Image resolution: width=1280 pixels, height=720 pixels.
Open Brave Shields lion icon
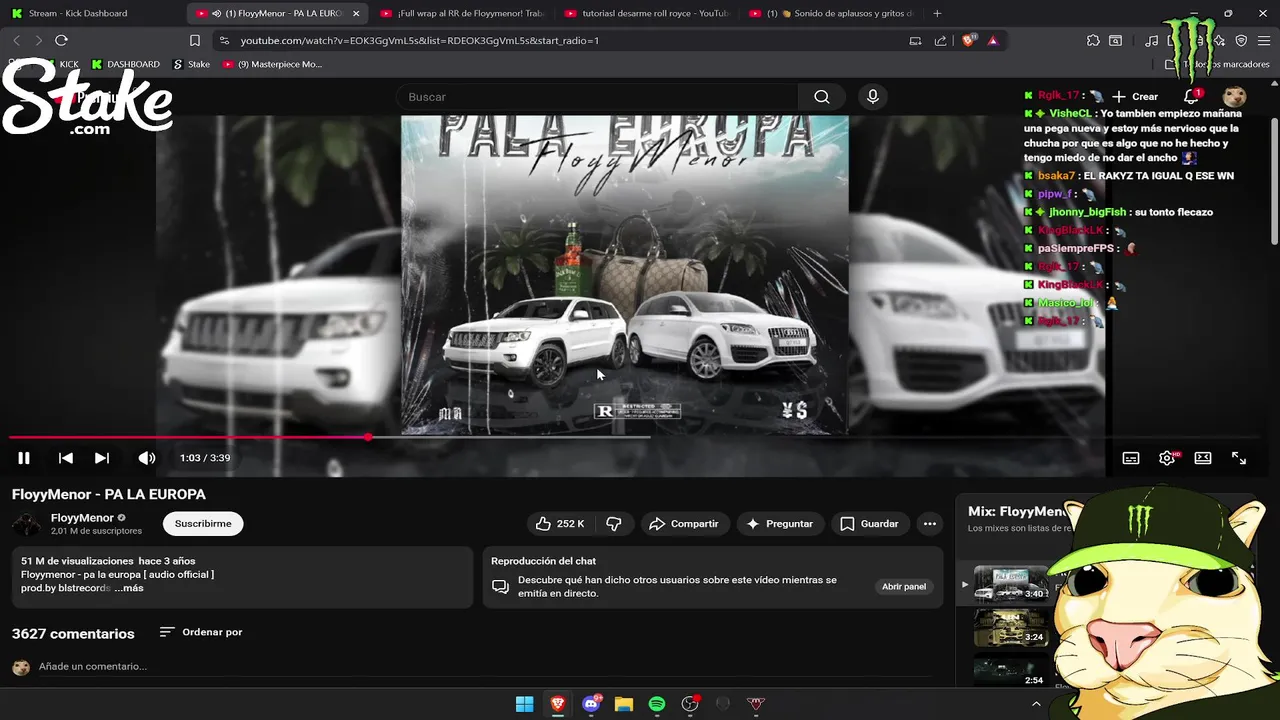[x=968, y=40]
